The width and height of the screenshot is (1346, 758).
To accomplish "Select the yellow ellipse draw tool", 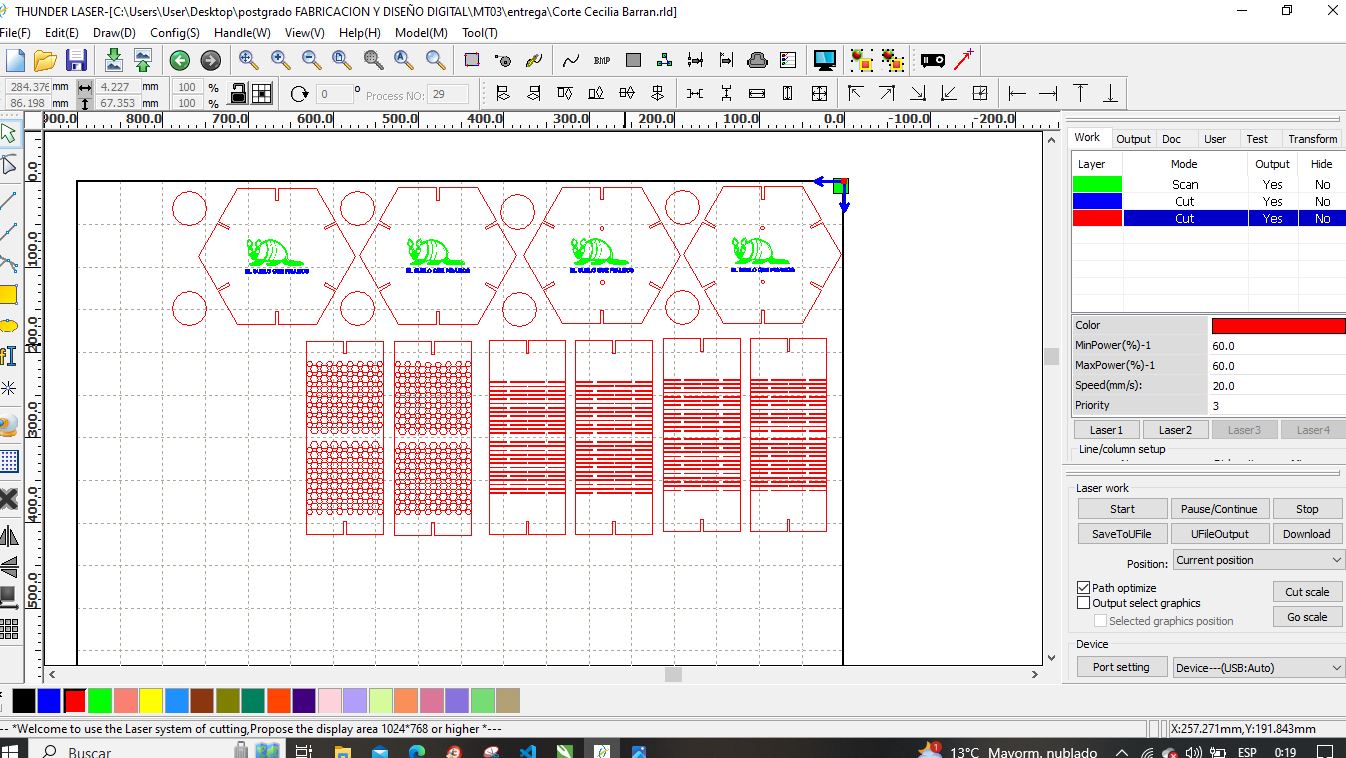I will point(8,326).
